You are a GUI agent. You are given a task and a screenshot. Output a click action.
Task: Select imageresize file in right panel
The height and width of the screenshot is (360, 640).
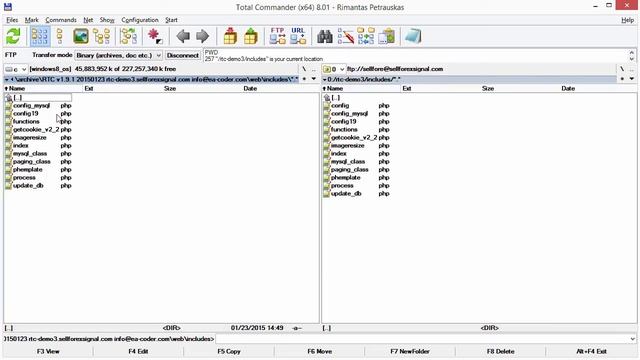click(356, 145)
